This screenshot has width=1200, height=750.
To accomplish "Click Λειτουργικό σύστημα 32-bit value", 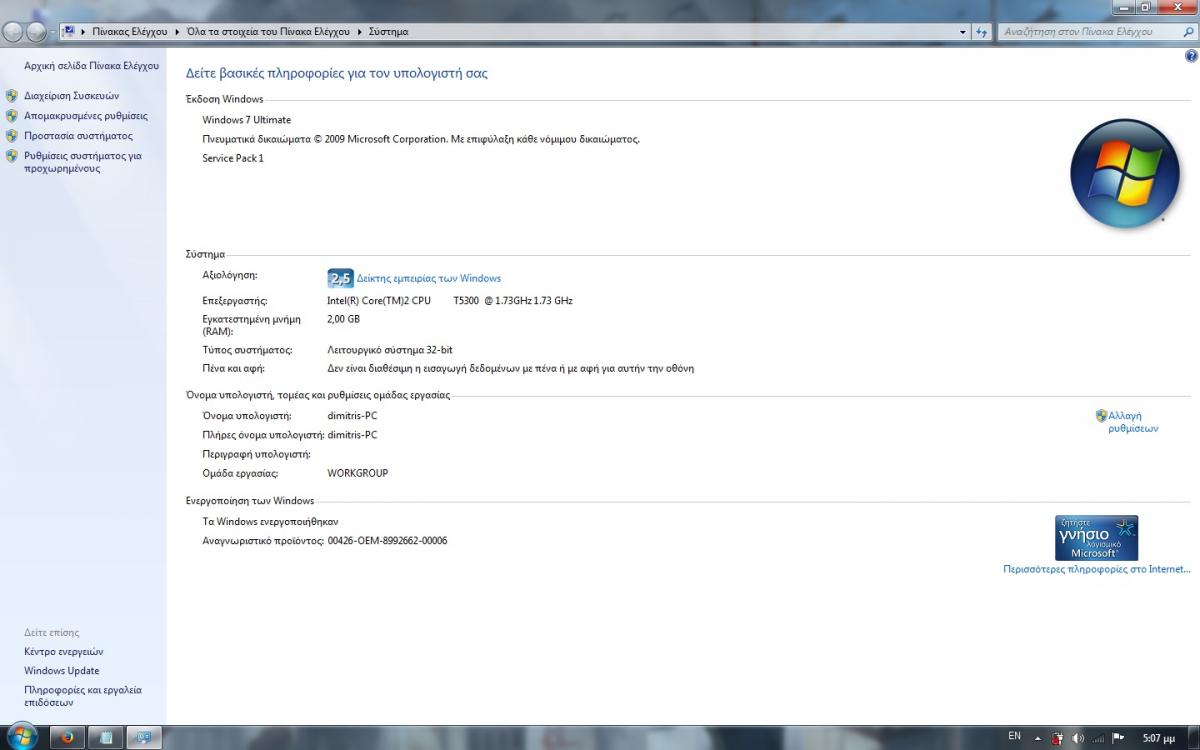I will (390, 350).
